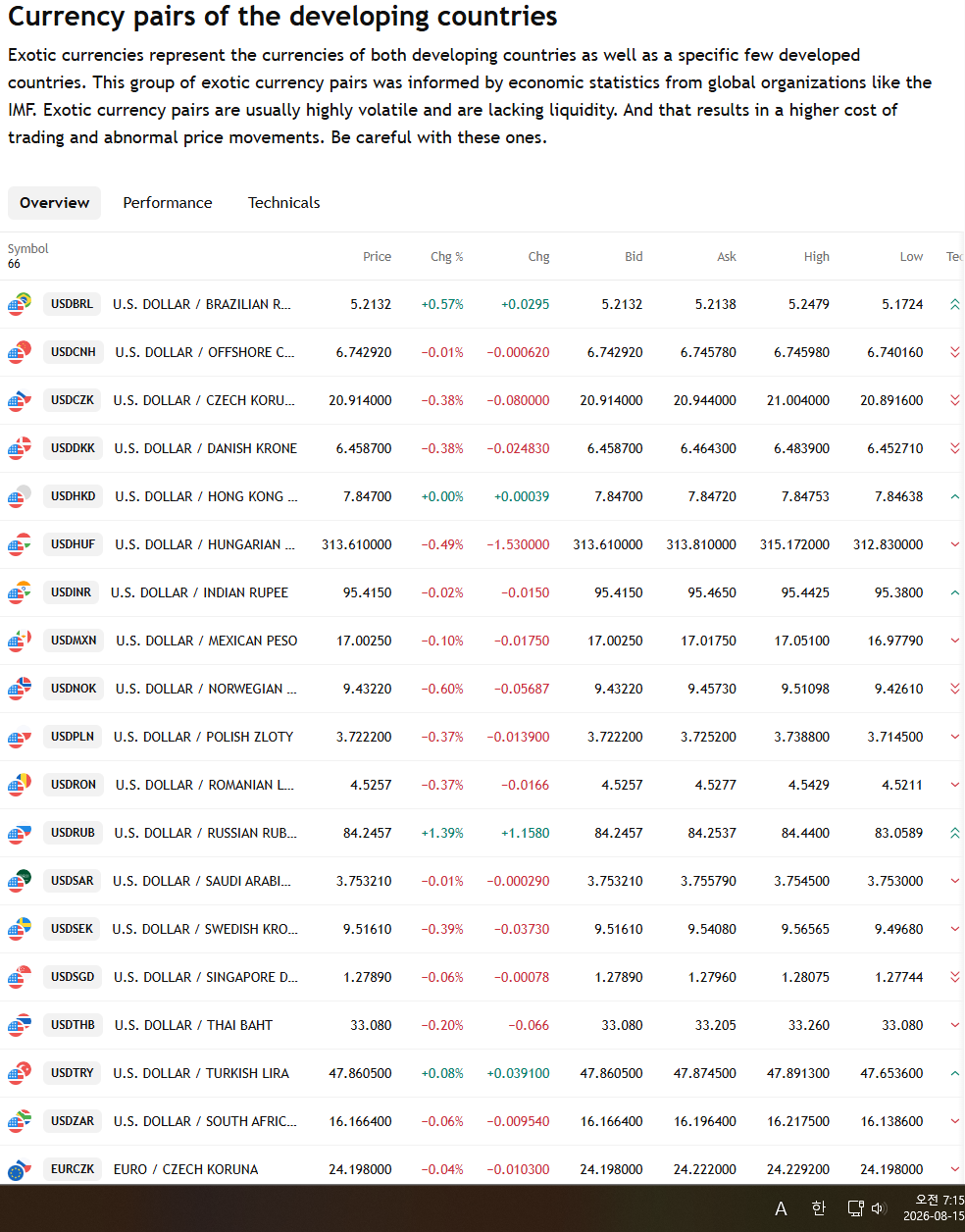Sort table by Symbol column header
965x1232 pixels.
click(x=27, y=249)
